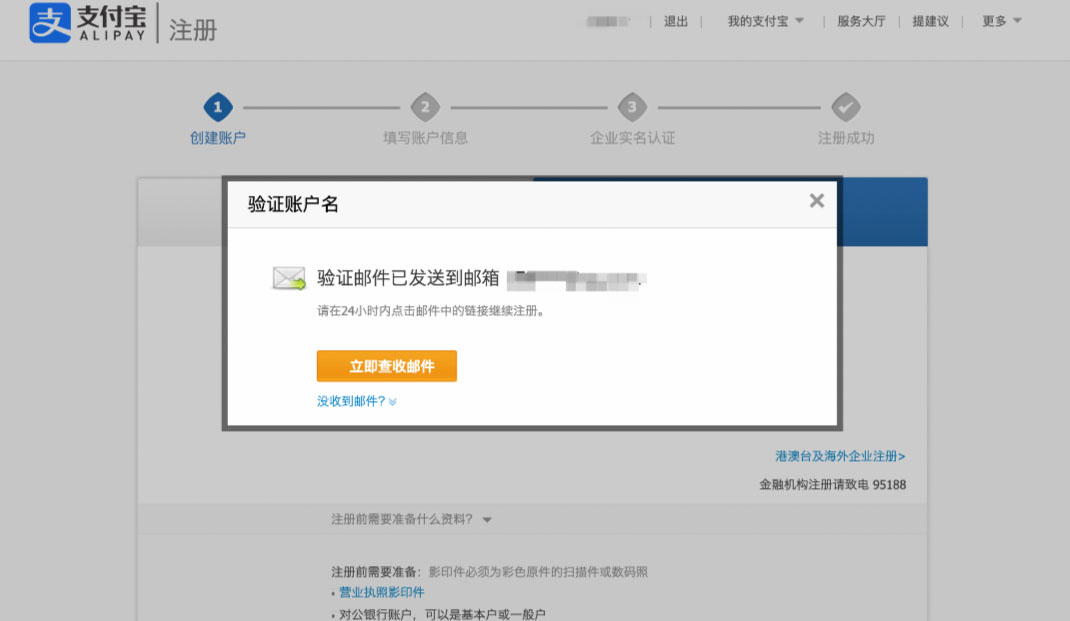Click the step 3 企业实名认证 circle
The image size is (1070, 621).
tap(632, 107)
